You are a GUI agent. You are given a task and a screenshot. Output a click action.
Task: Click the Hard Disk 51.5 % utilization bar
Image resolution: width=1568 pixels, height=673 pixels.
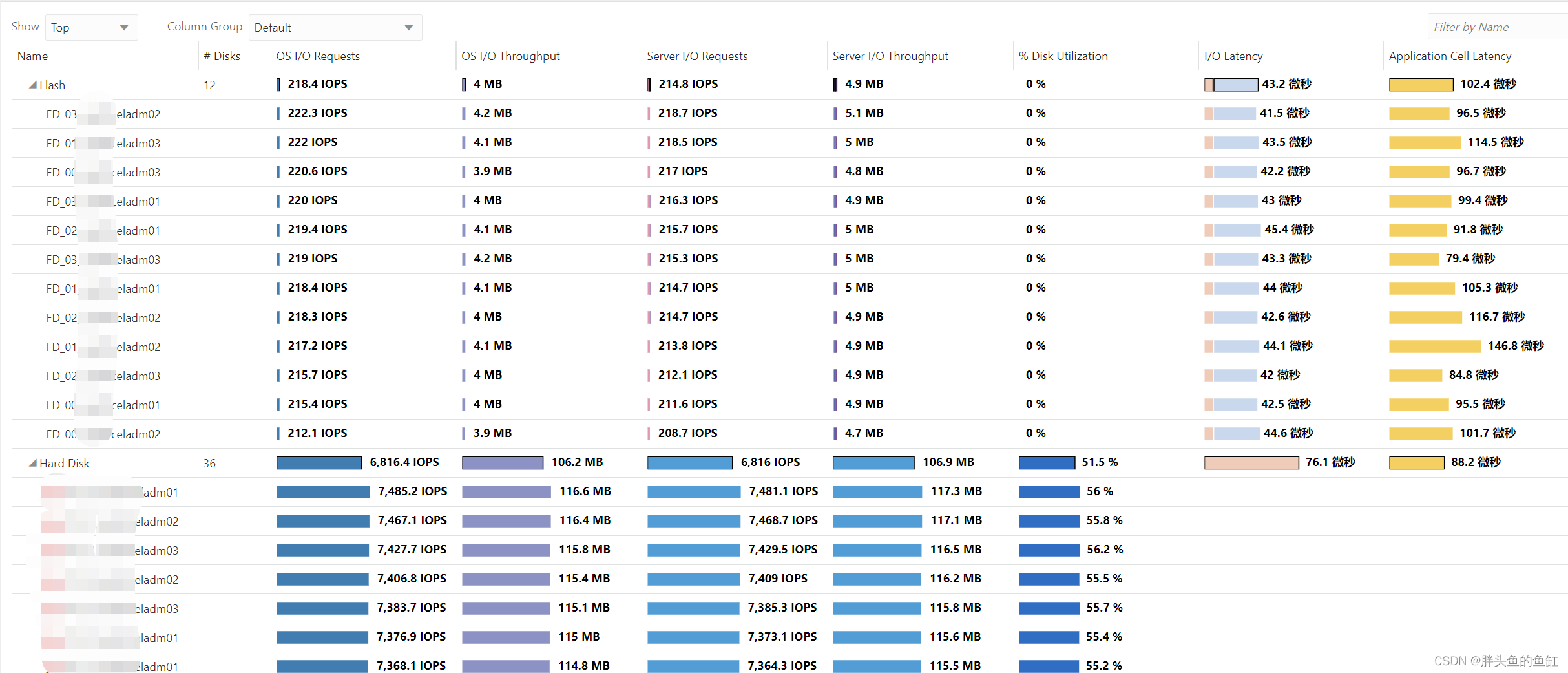[x=1047, y=462]
